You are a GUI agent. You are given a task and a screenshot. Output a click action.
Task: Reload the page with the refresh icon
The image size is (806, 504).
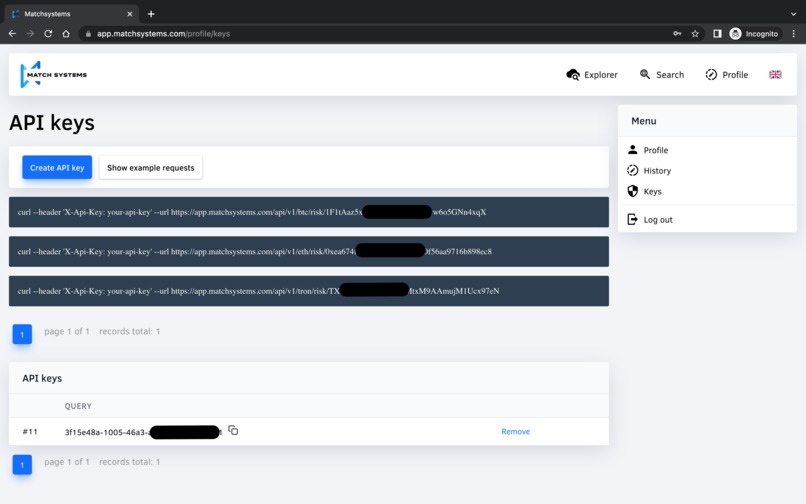tap(48, 33)
